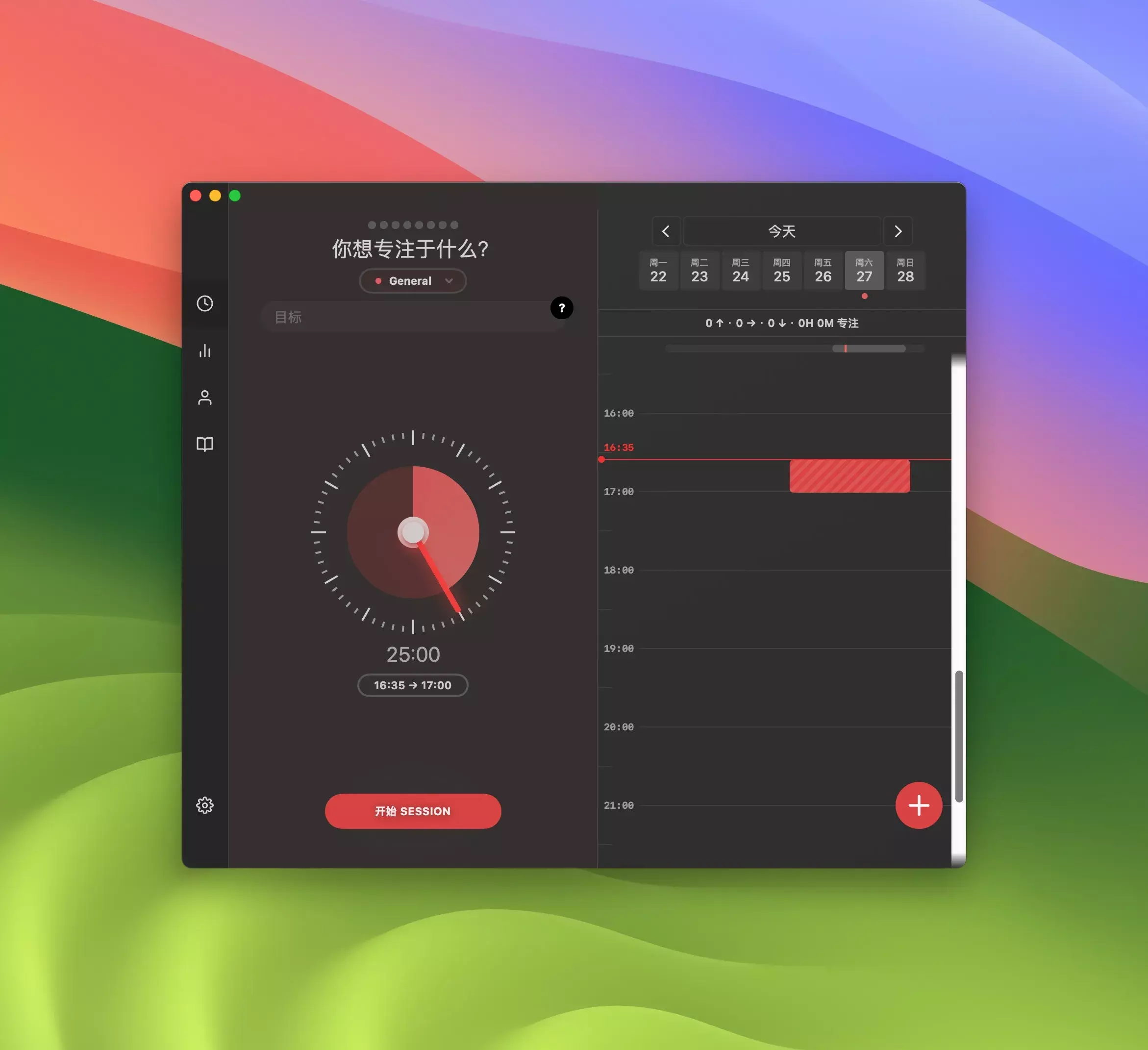Open the timer clock sidebar icon
1148x1050 pixels.
coord(204,303)
